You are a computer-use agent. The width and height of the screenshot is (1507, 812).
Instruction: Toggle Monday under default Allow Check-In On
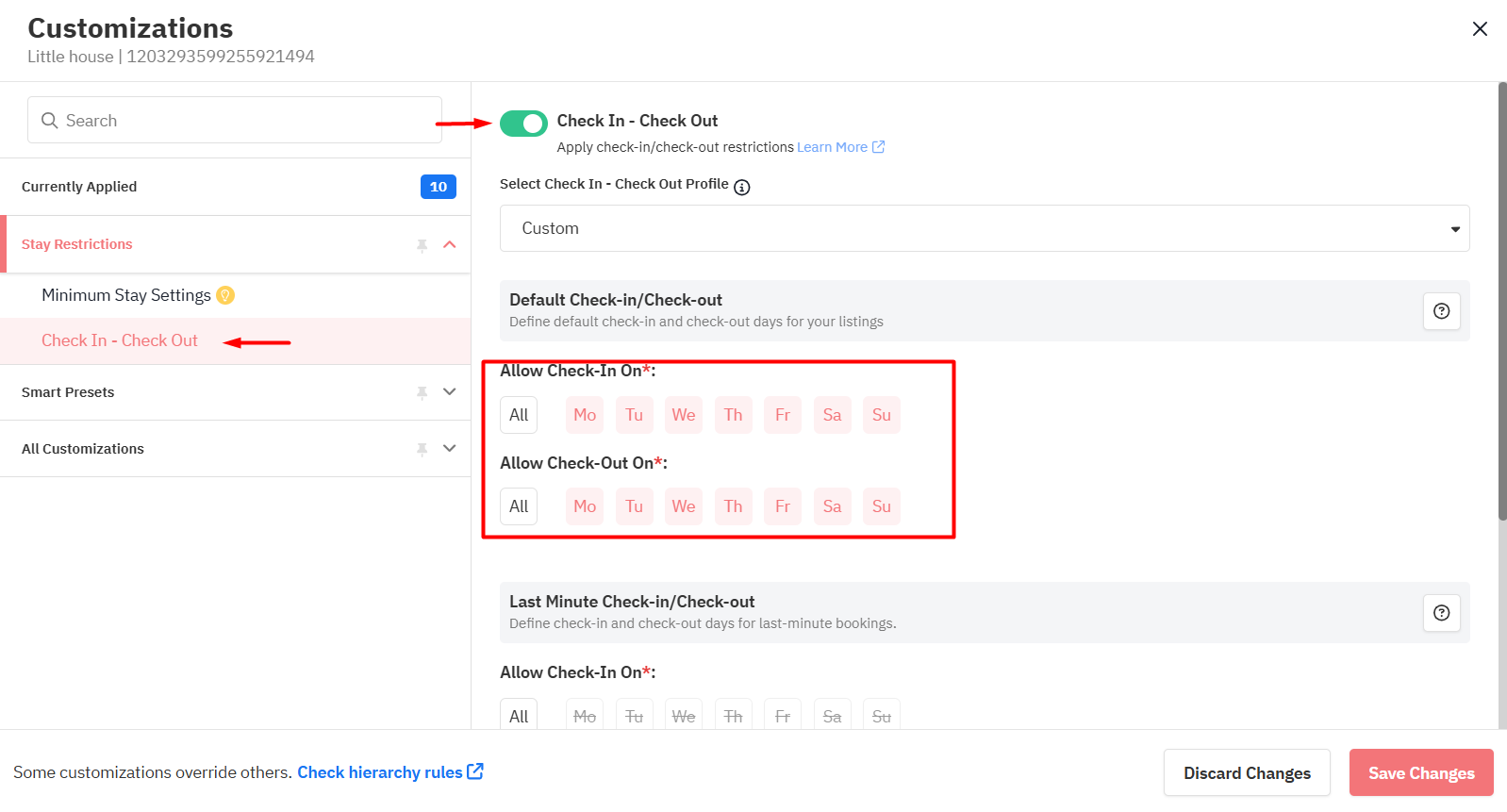click(x=585, y=415)
